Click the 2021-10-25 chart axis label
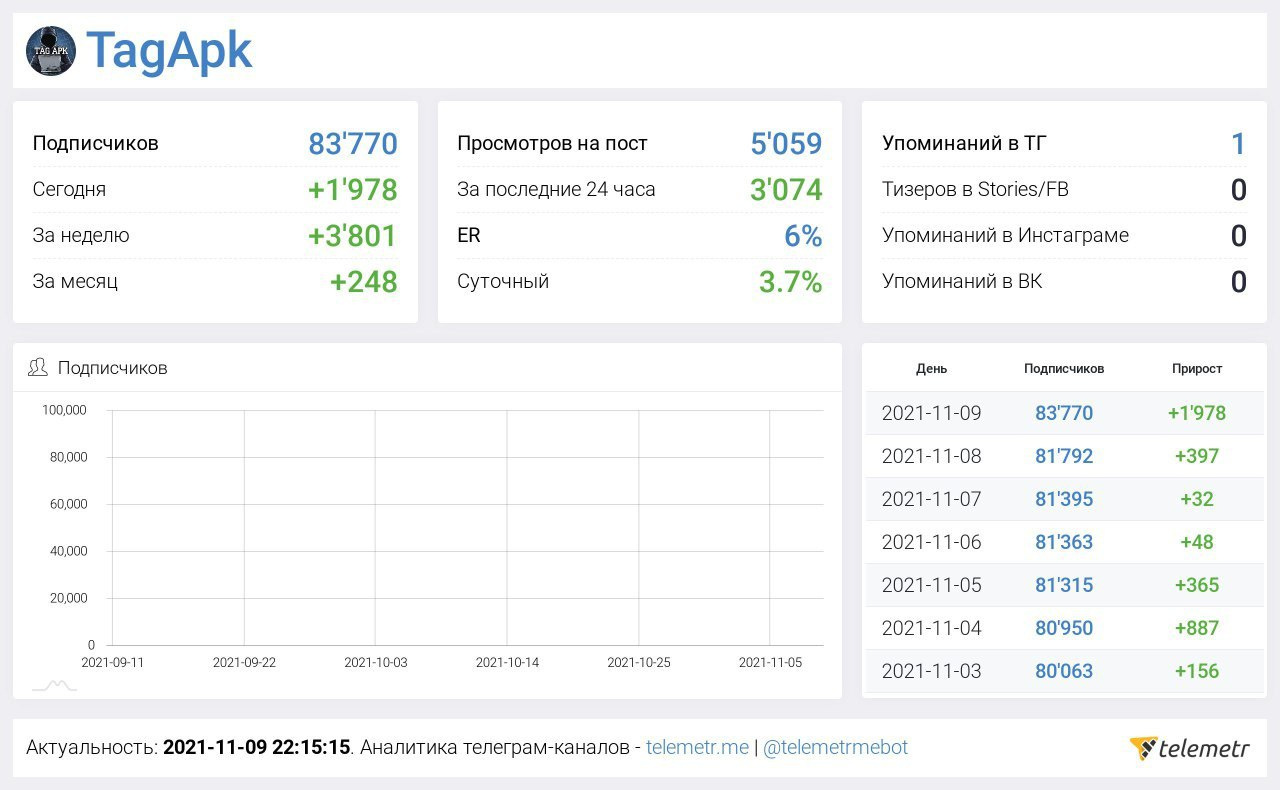The width and height of the screenshot is (1280, 790). pyautogui.click(x=639, y=662)
